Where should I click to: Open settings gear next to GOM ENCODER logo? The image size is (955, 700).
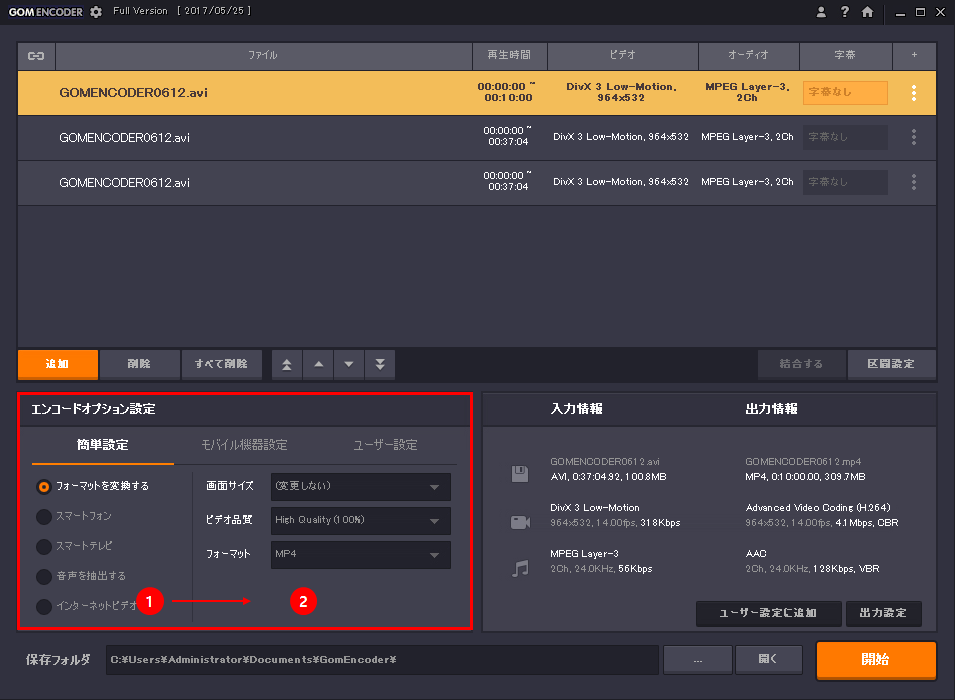tap(96, 12)
